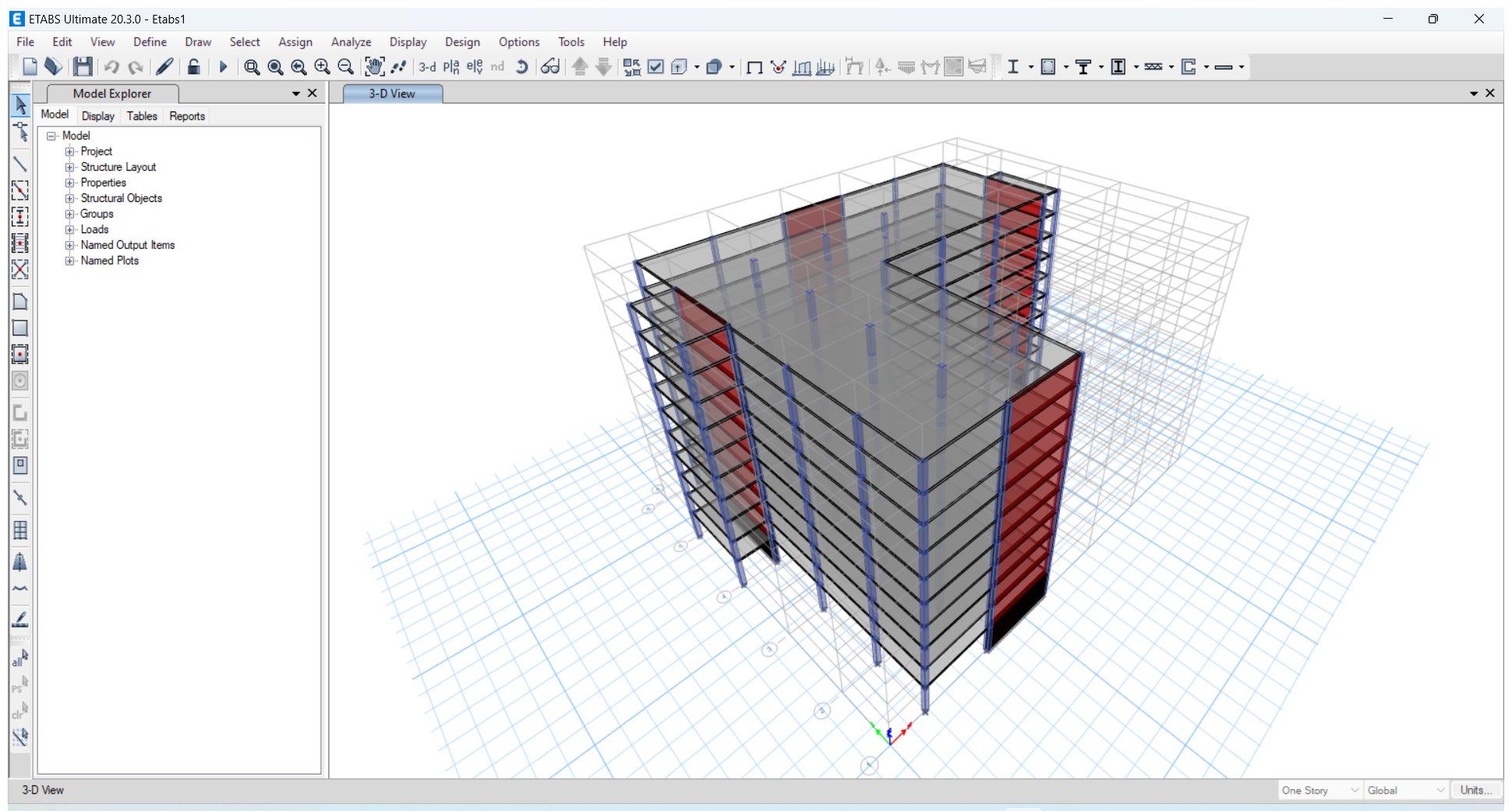Set the default 3-d view
The height and width of the screenshot is (811, 1512).
click(427, 67)
